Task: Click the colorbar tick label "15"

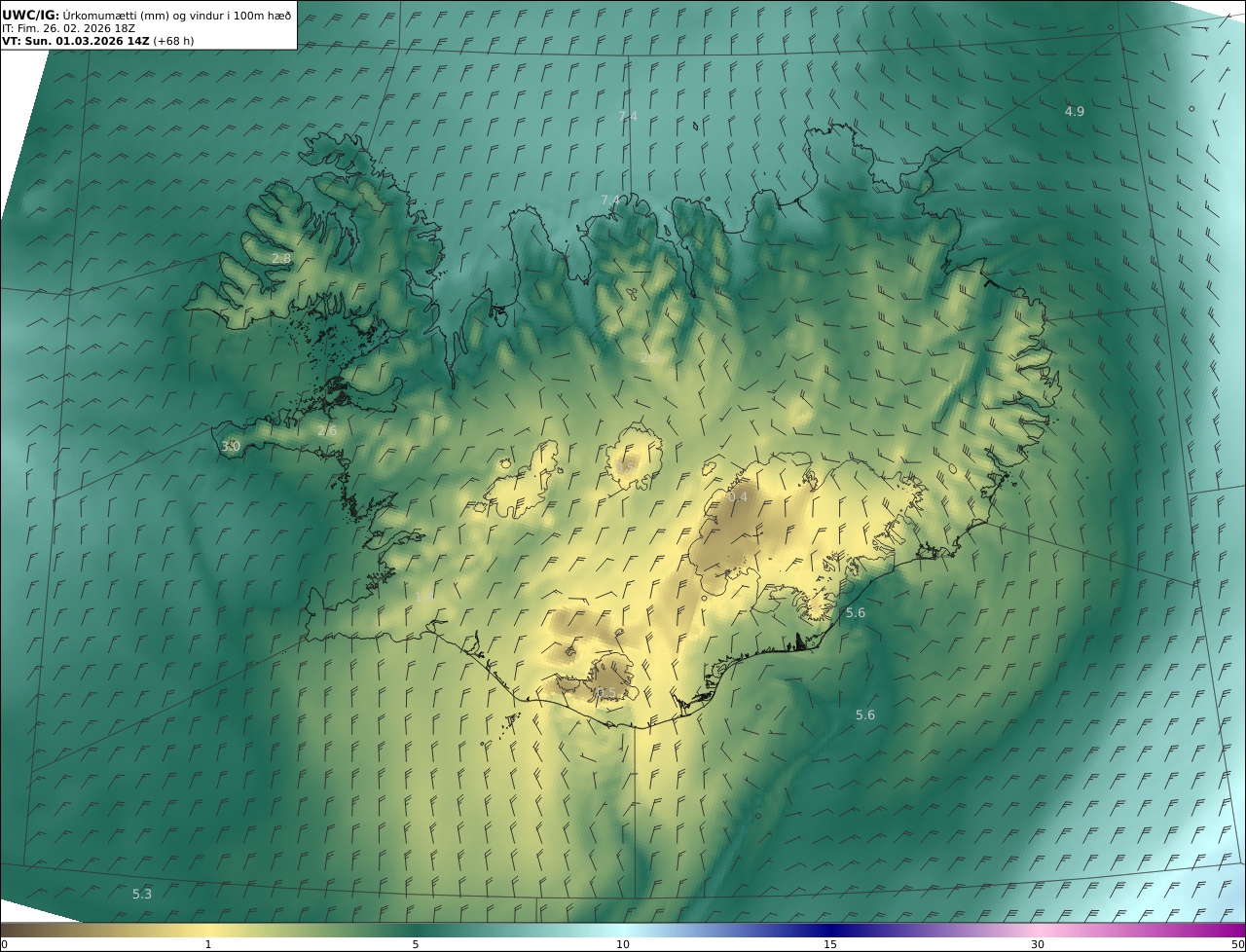Action: (x=830, y=944)
